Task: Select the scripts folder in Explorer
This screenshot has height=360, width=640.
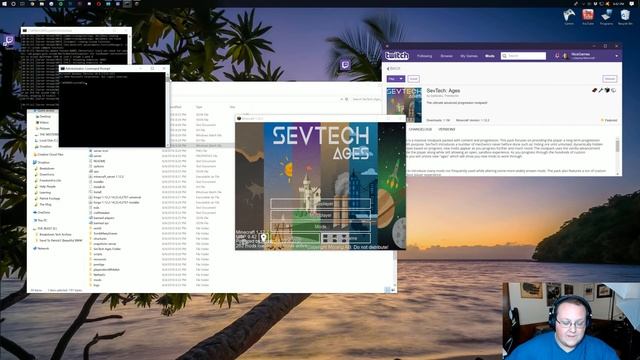Action: [98, 254]
